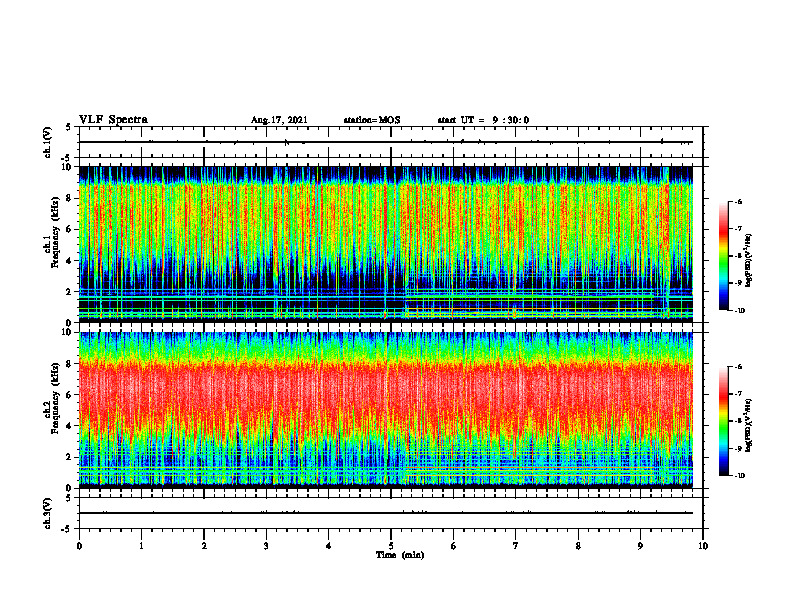Click the "-6" label on ch.1 colorbar
Viewport: 792px width, 612px height.
pos(738,201)
